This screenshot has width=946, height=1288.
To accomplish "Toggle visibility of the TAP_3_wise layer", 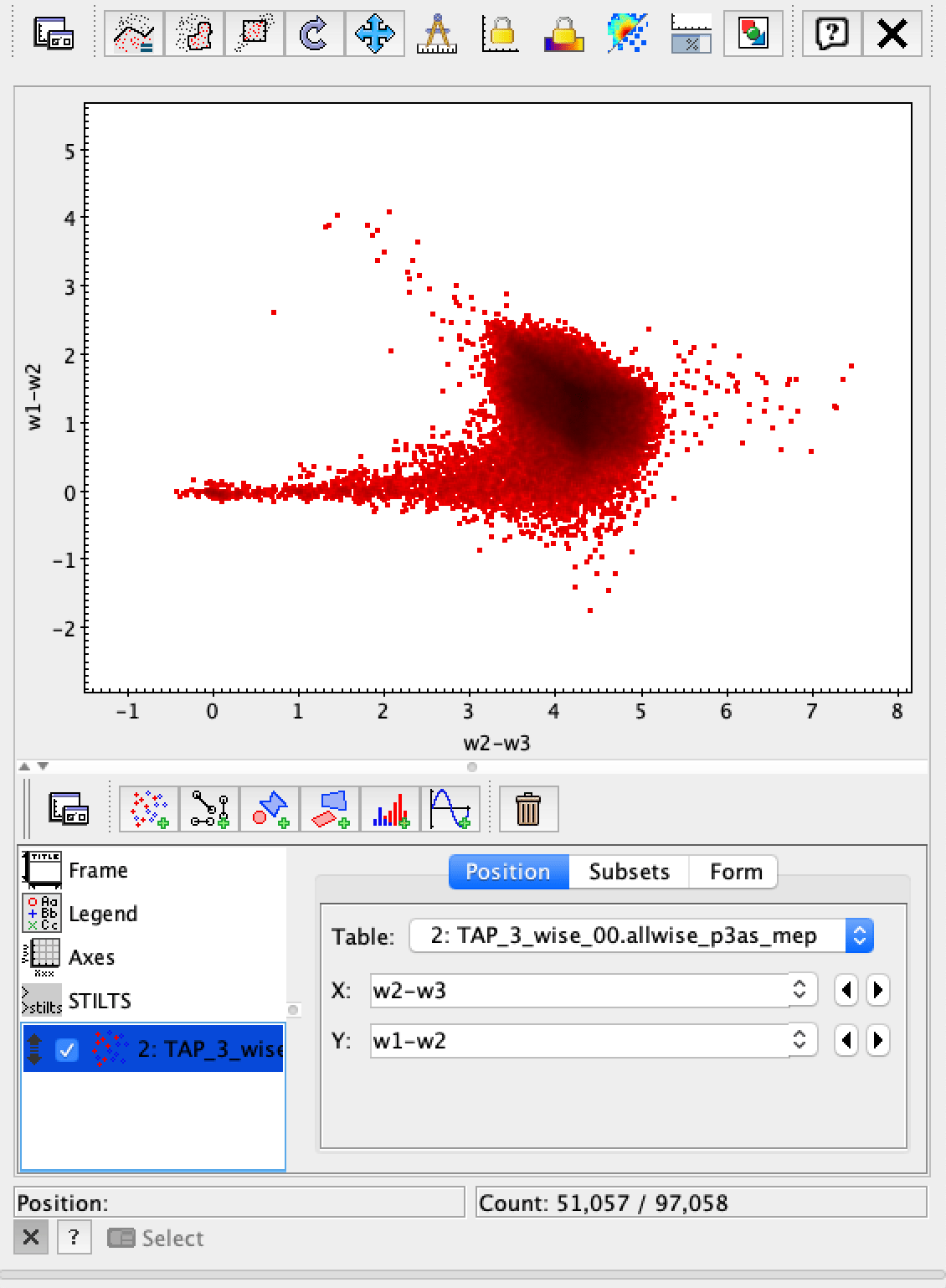I will (66, 1049).
